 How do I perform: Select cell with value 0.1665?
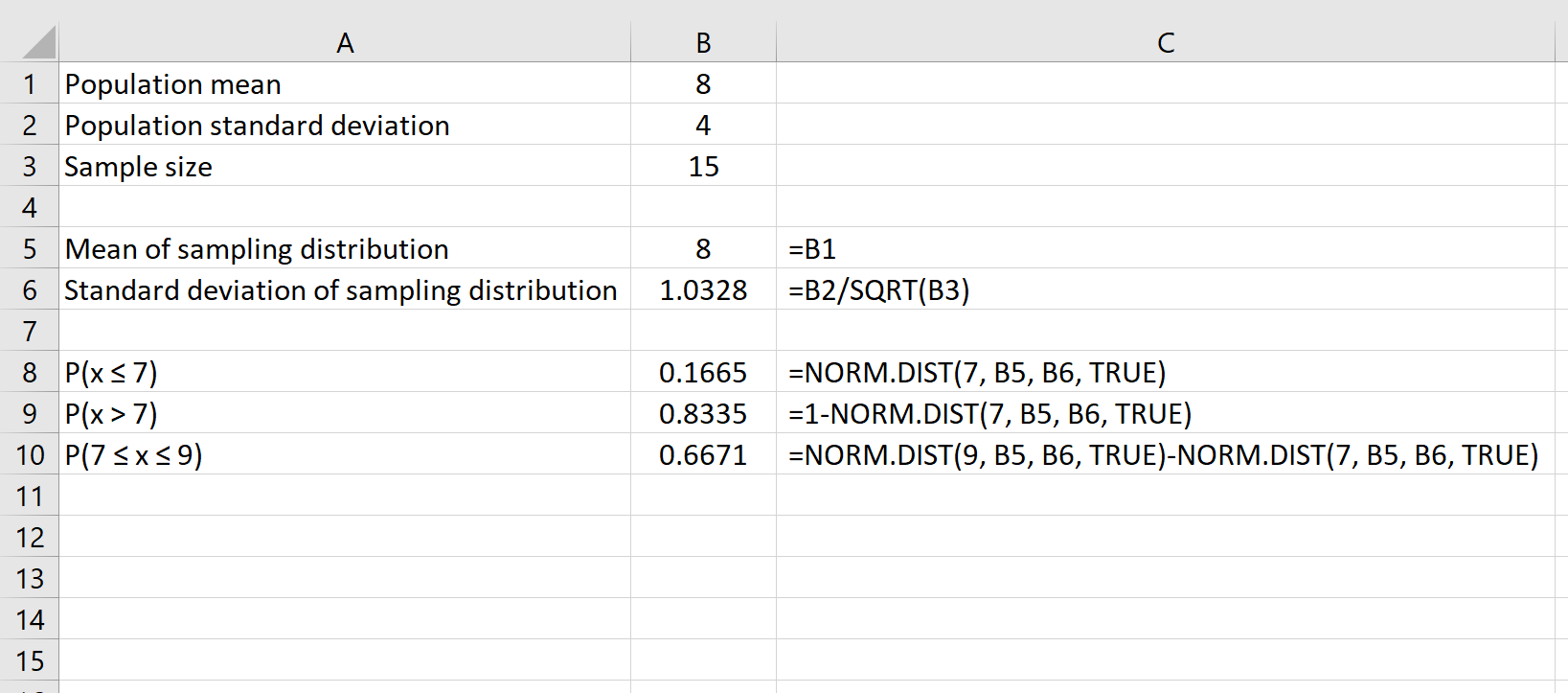(703, 372)
